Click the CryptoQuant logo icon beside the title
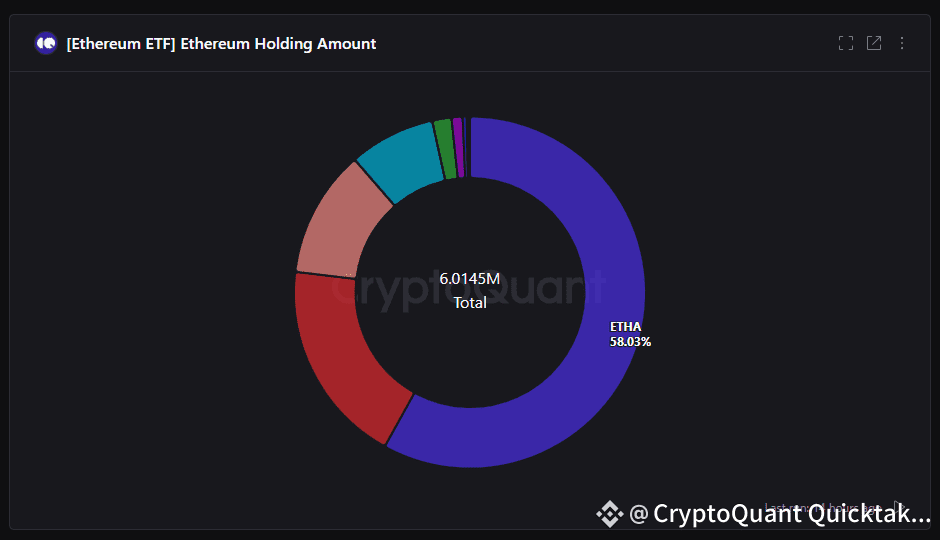Viewport: 940px width, 540px height. pyautogui.click(x=46, y=43)
